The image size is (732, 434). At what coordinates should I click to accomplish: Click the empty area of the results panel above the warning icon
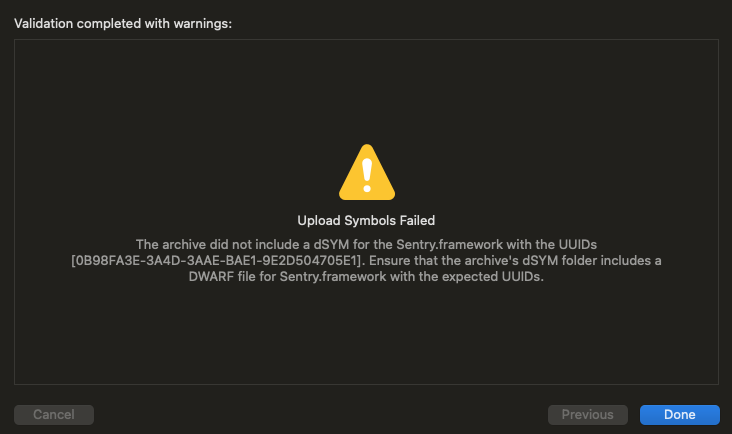coord(366,89)
